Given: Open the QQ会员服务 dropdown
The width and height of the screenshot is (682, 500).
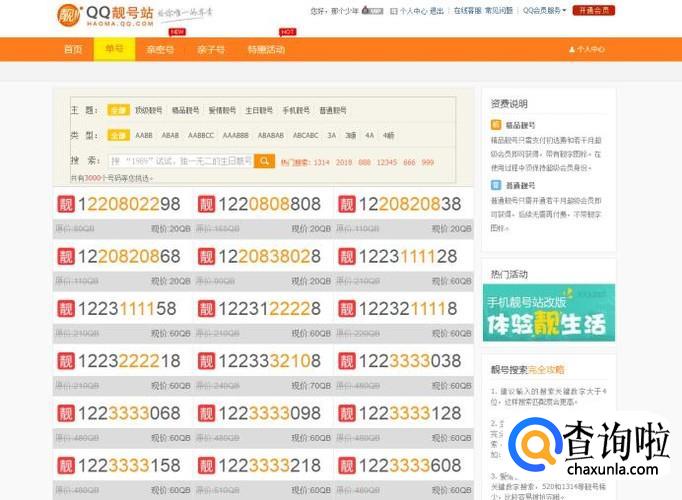Looking at the screenshot, I should coord(545,10).
